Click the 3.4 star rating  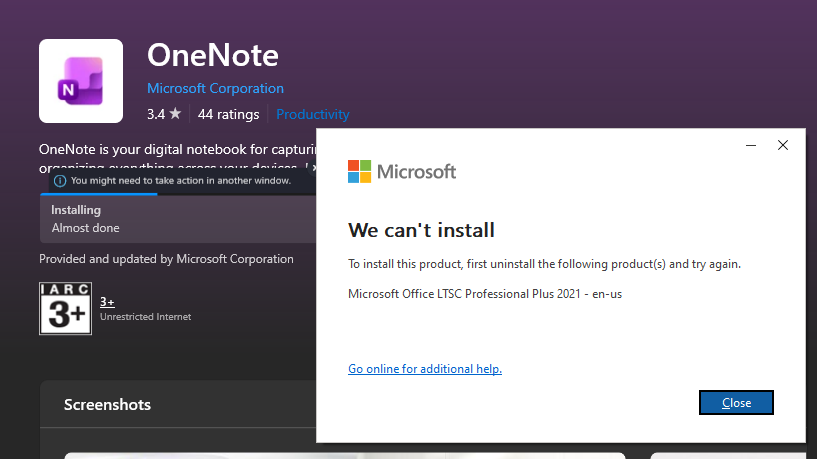pos(164,114)
